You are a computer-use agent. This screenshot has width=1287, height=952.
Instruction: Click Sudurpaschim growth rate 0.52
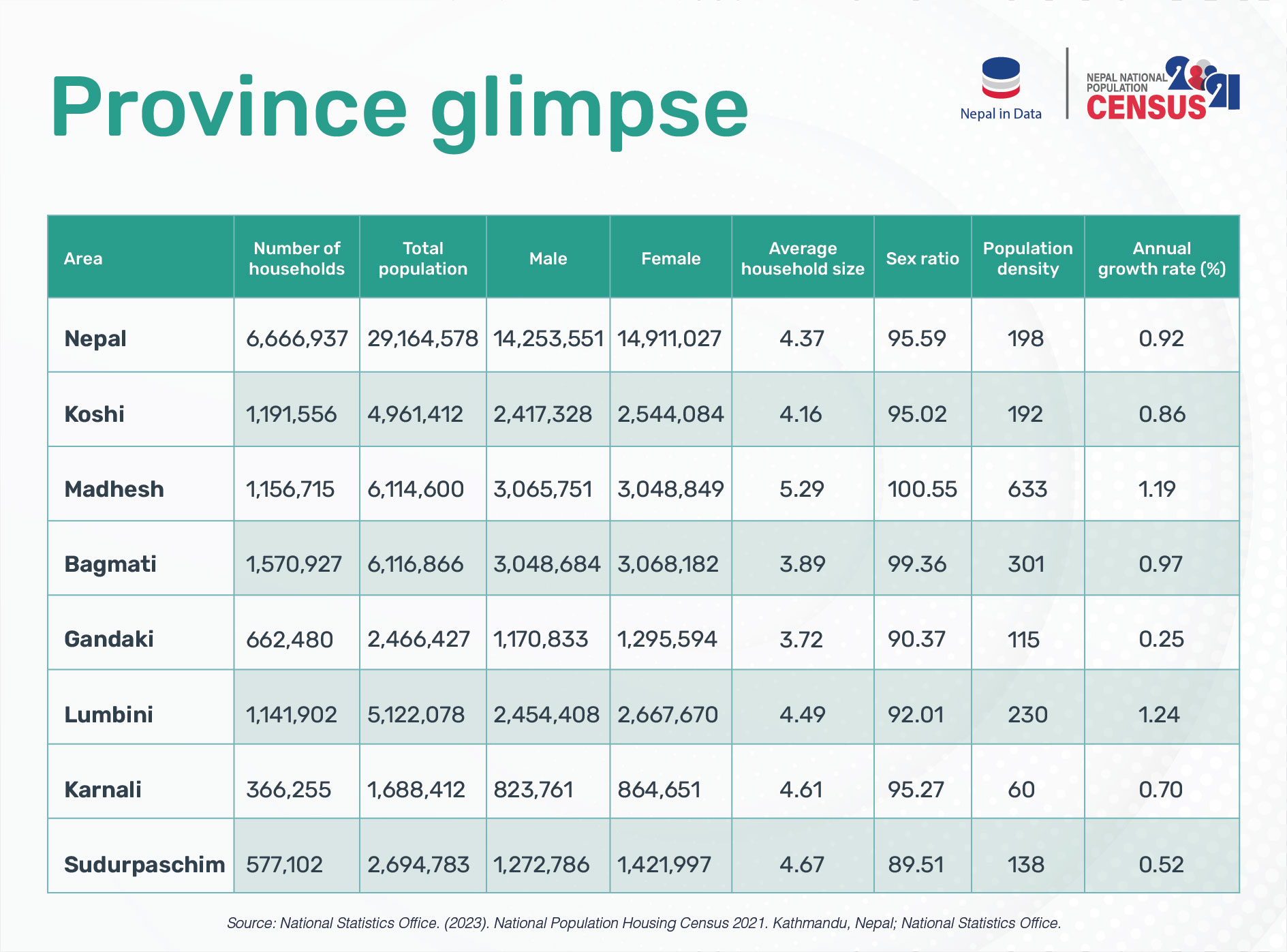(x=1162, y=865)
